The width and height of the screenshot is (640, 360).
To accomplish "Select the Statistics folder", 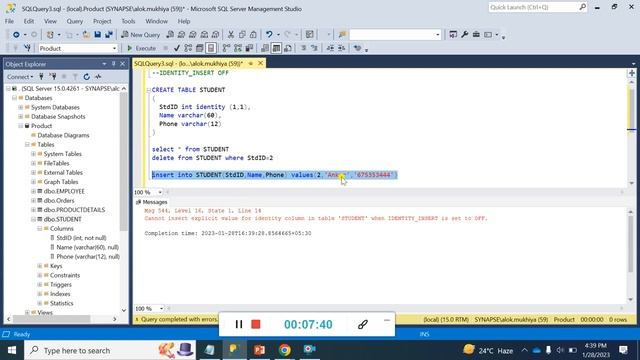I will 61,303.
